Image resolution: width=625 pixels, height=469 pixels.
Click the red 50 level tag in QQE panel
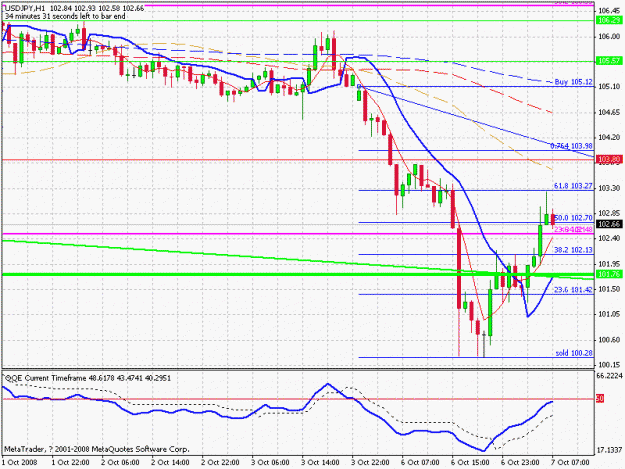point(600,398)
